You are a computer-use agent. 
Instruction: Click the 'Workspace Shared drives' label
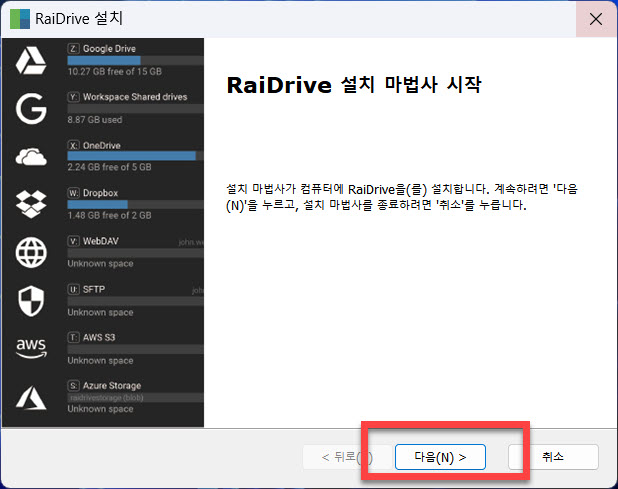tap(135, 97)
